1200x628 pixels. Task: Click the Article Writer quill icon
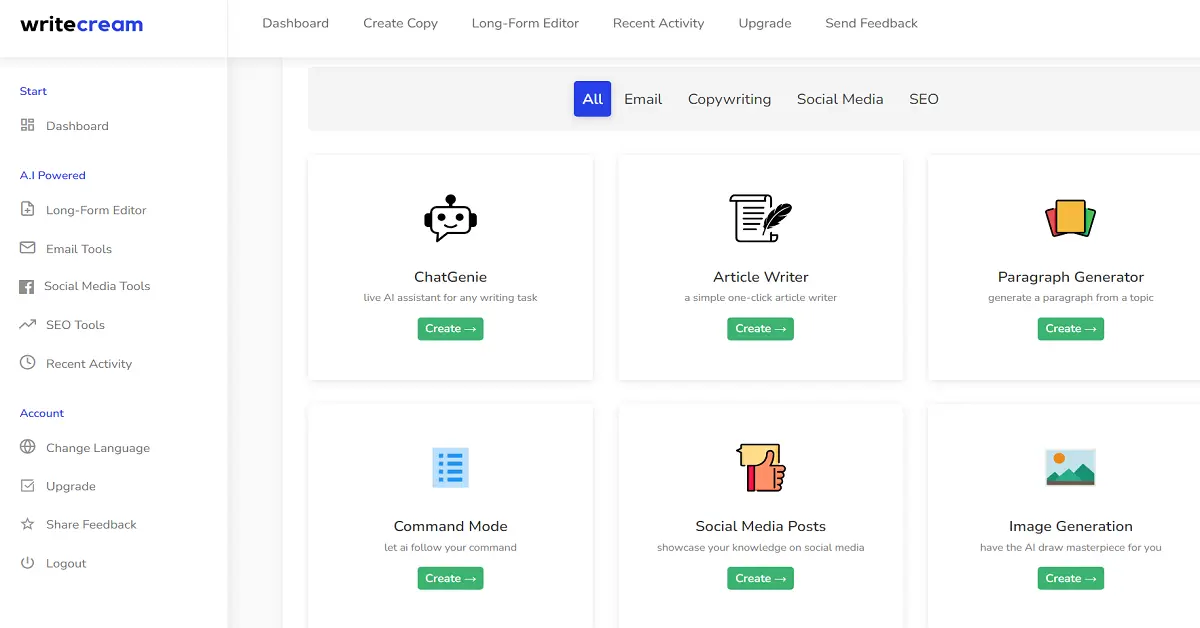tap(760, 218)
